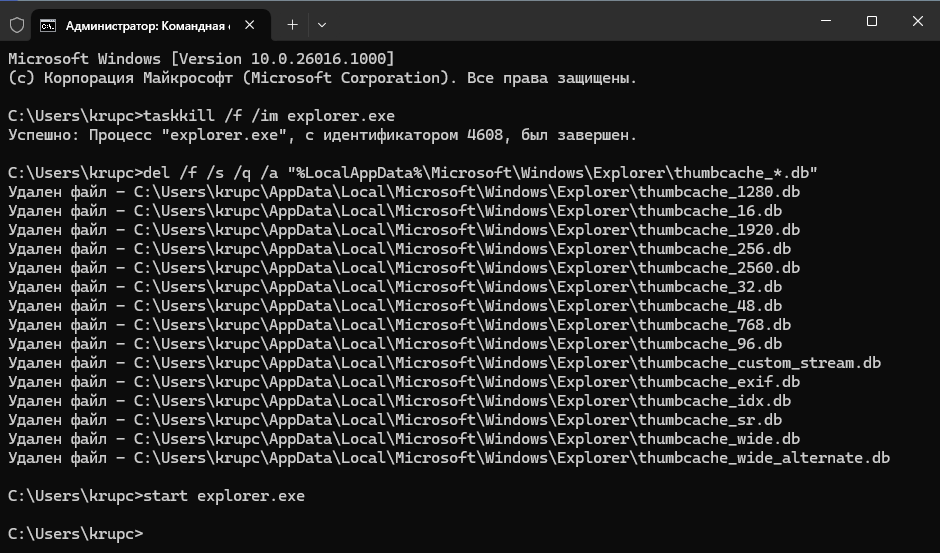Click the thumbcache_1280.db deleted file line

(x=403, y=191)
